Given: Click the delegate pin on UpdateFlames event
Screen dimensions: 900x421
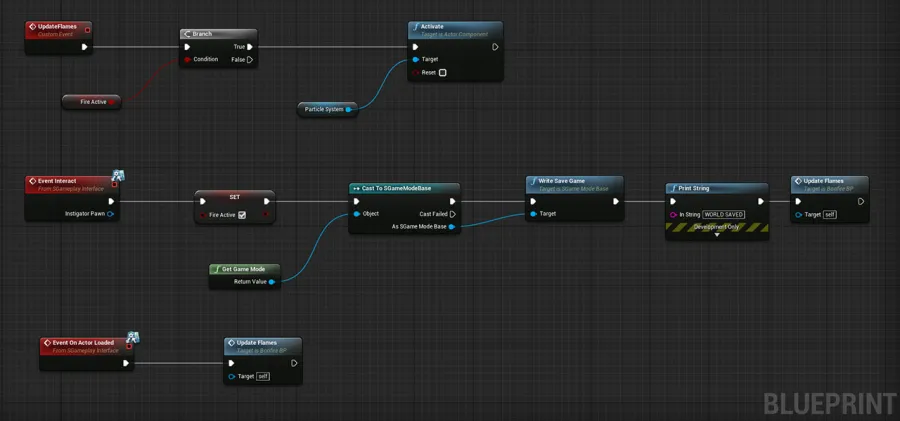Looking at the screenshot, I should (87, 30).
